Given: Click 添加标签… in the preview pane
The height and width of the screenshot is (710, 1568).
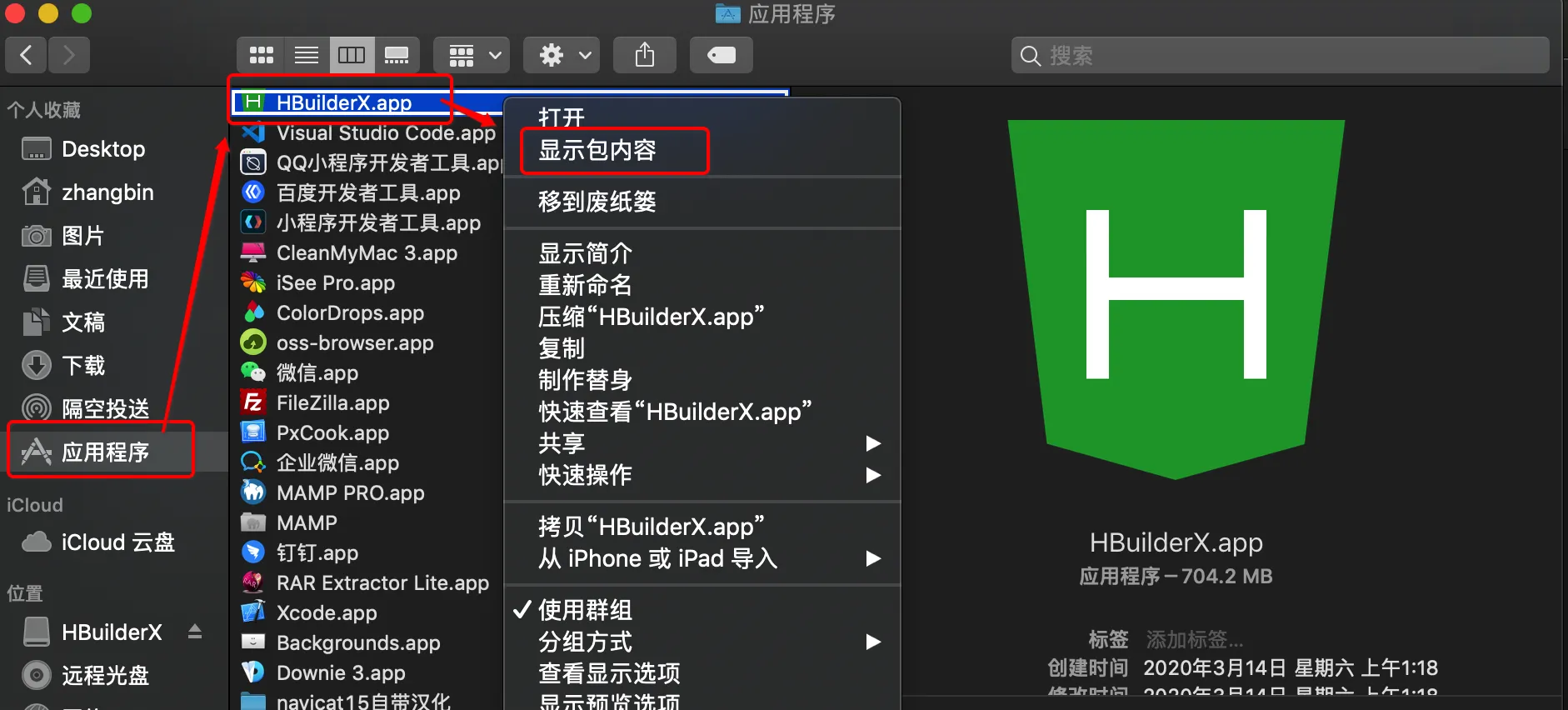Looking at the screenshot, I should coord(1195,639).
